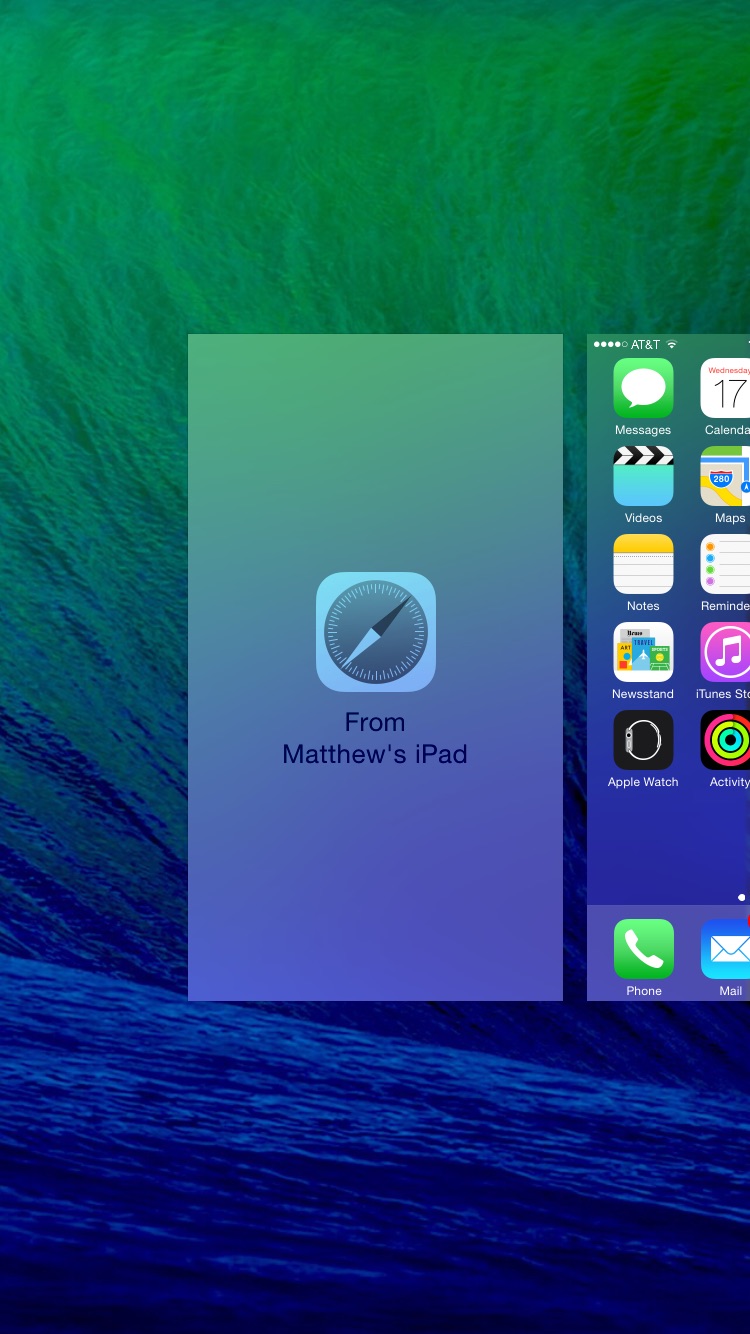Tap the signal strength dots
750x1334 pixels.
point(610,344)
